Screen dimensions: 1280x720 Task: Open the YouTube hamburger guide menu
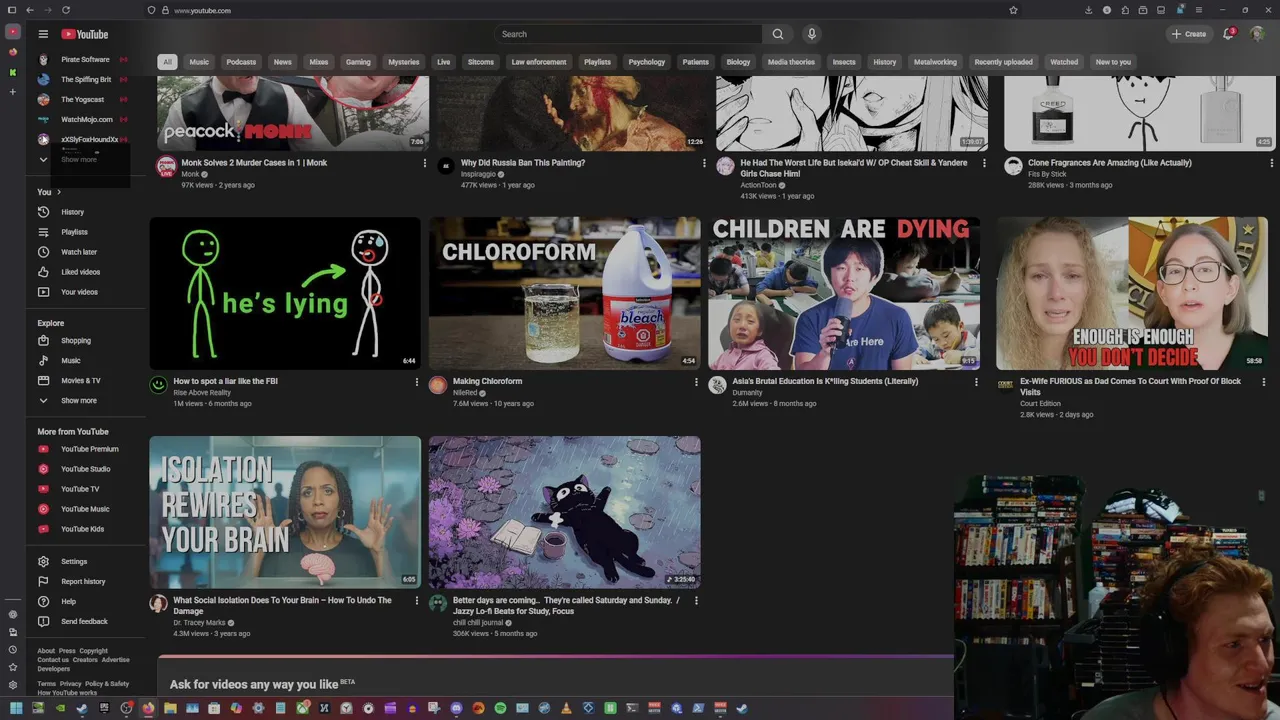coord(43,34)
